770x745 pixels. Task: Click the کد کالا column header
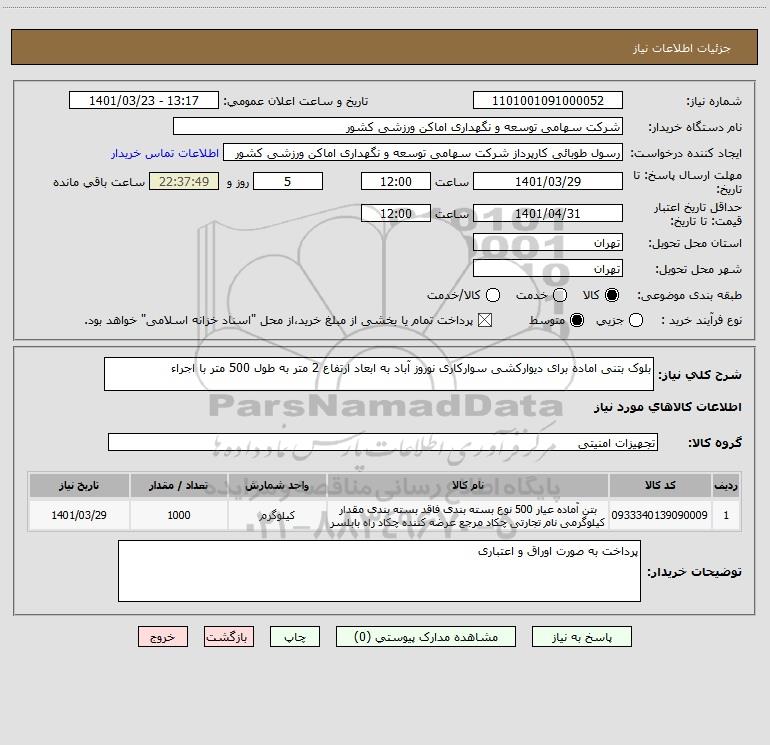660,485
